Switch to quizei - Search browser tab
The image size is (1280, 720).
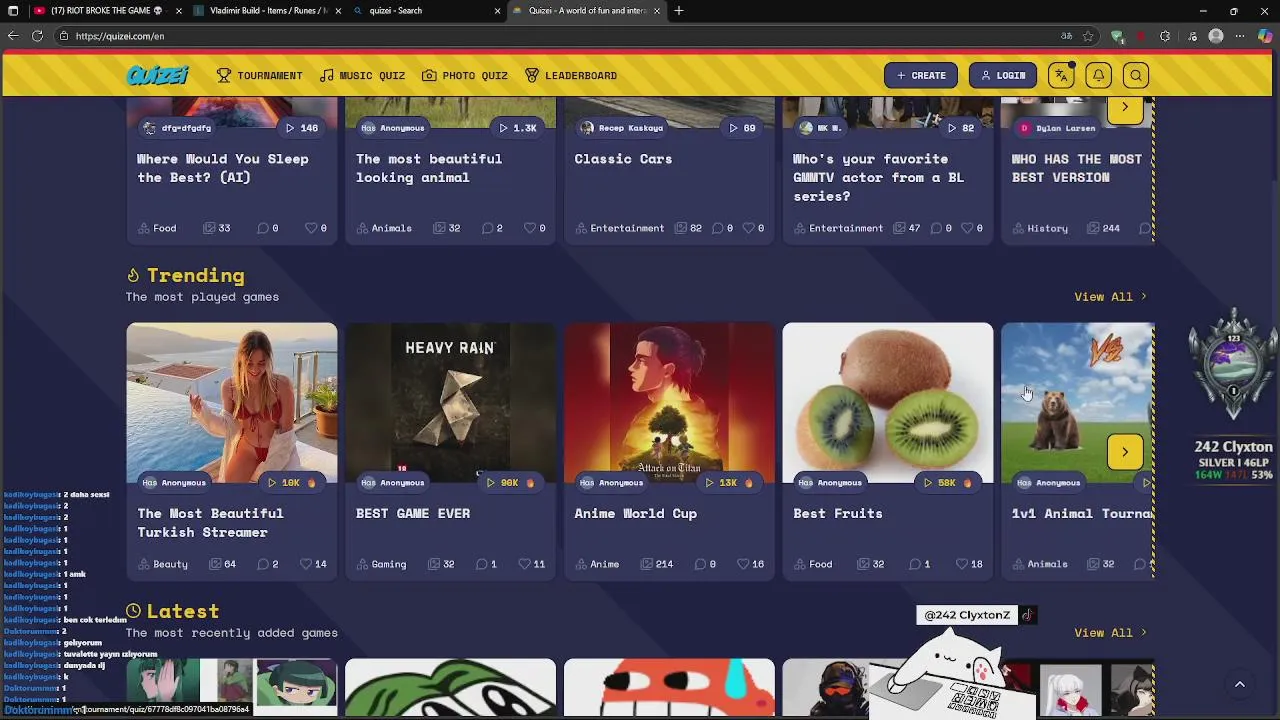click(x=427, y=11)
